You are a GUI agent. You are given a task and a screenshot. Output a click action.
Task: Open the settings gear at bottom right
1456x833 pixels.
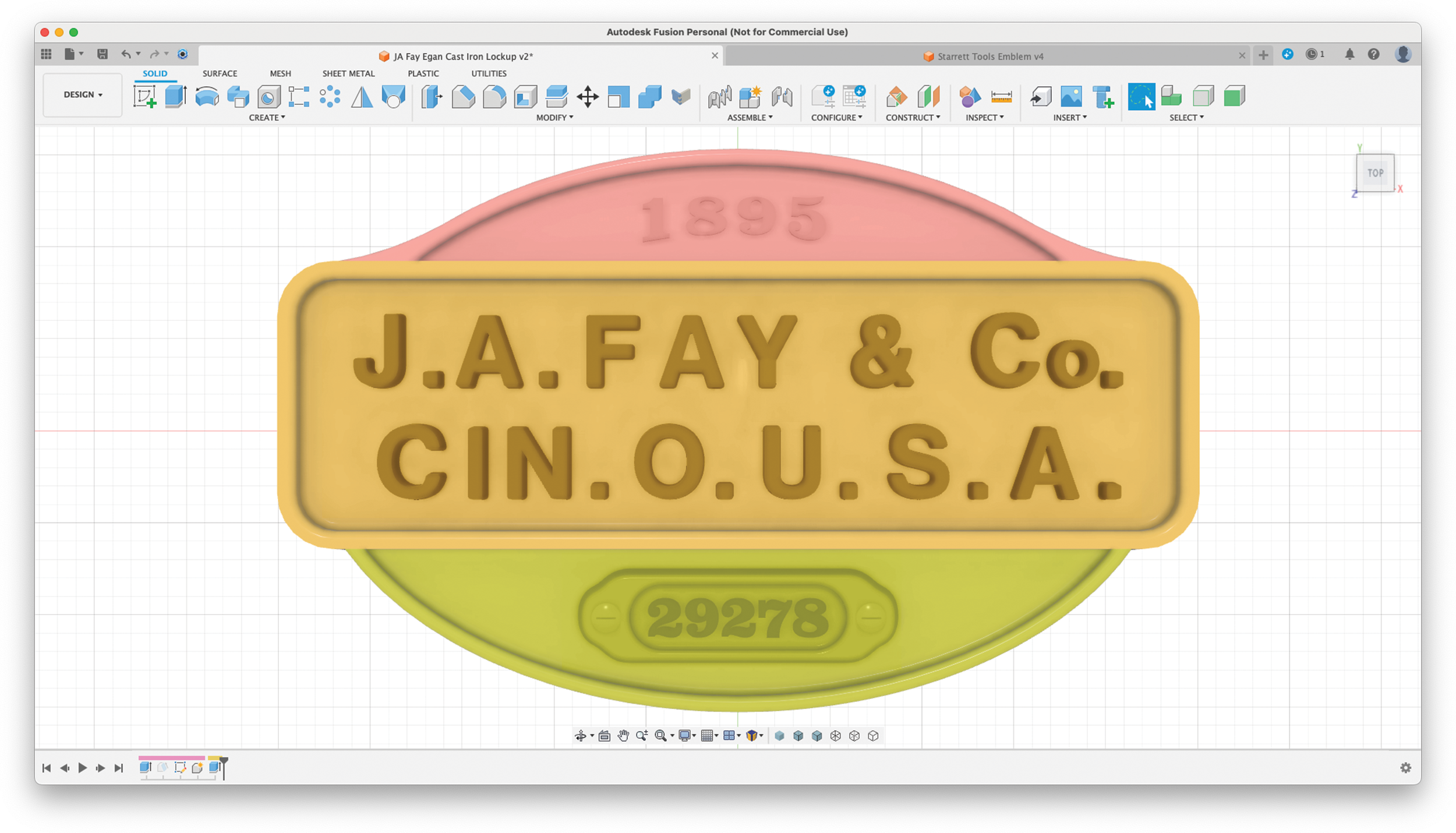tap(1406, 767)
